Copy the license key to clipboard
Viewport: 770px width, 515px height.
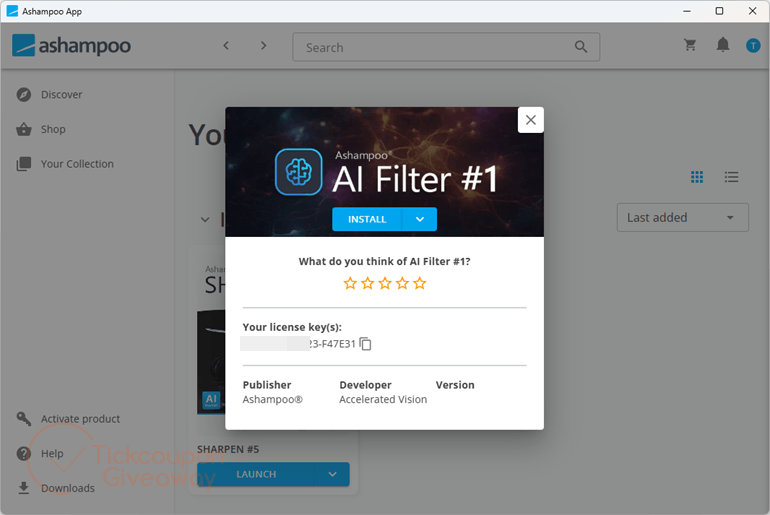(366, 344)
